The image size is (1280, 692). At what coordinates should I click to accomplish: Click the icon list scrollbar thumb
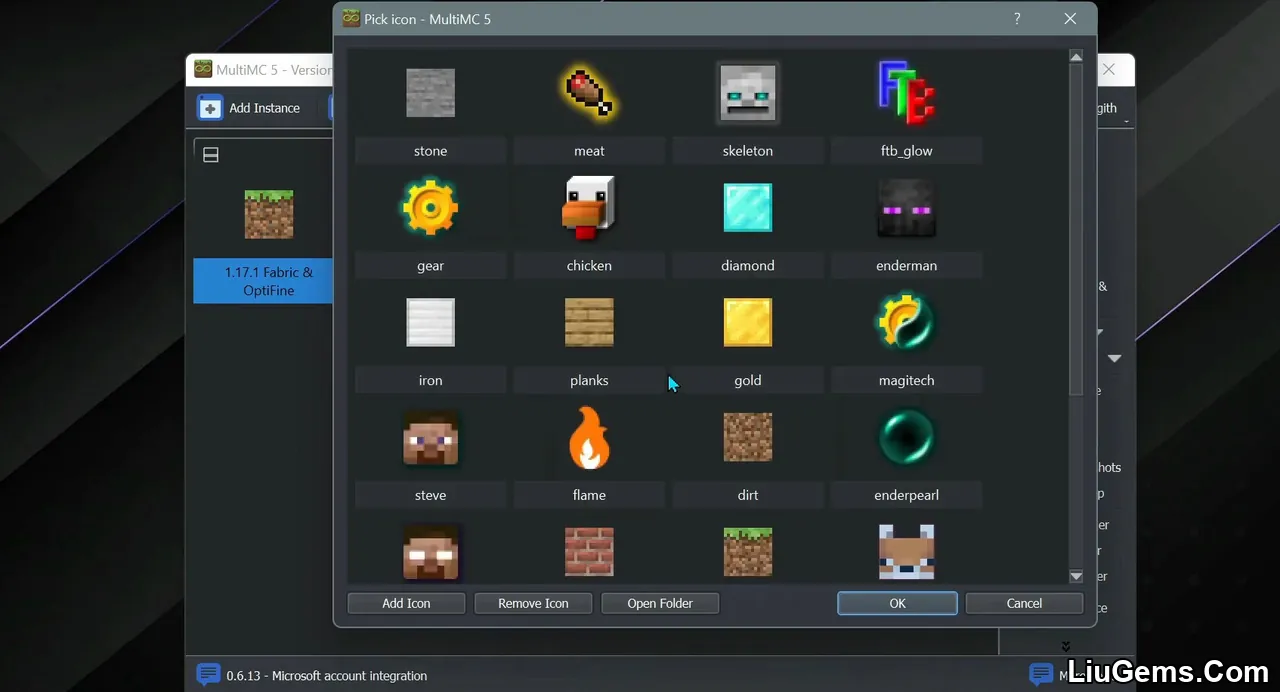[1076, 230]
